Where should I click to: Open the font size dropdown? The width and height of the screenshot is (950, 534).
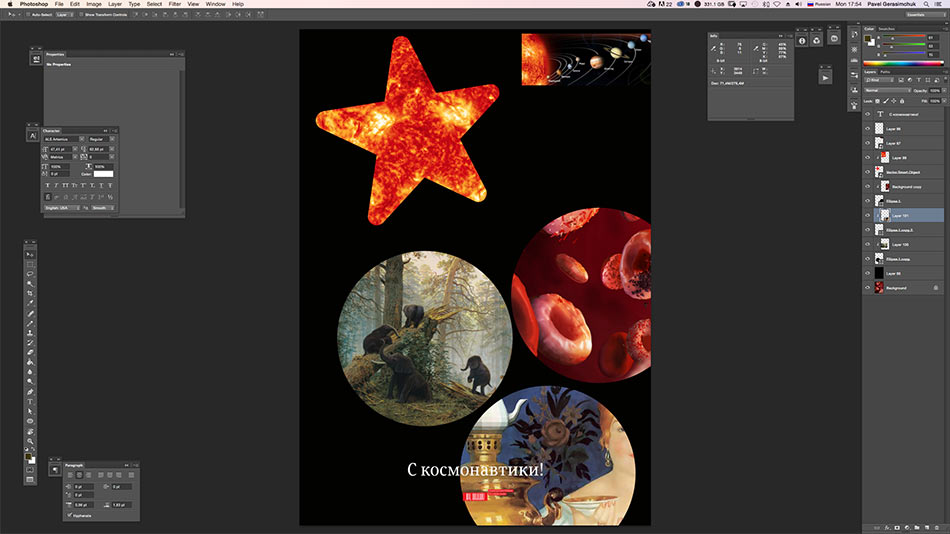(75, 149)
